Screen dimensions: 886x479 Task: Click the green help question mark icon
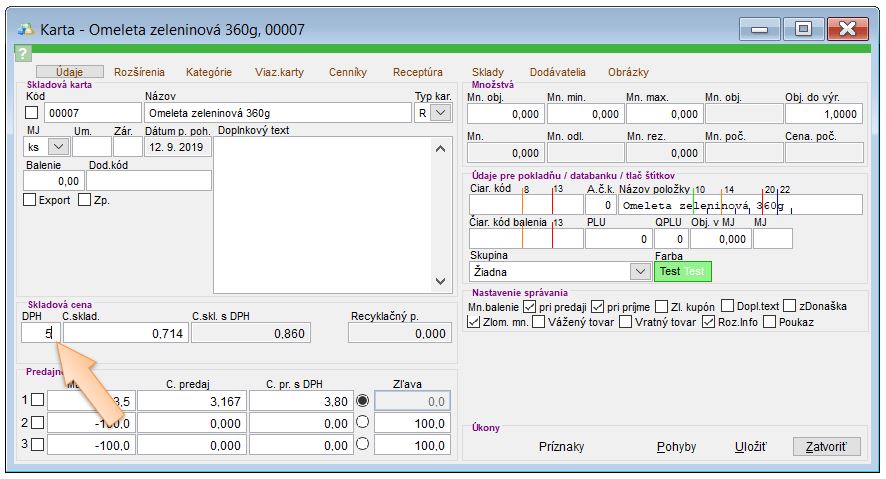(x=24, y=54)
